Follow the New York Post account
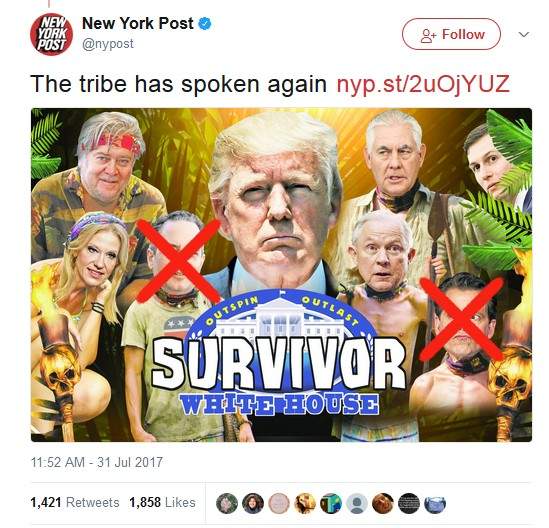 (451, 34)
